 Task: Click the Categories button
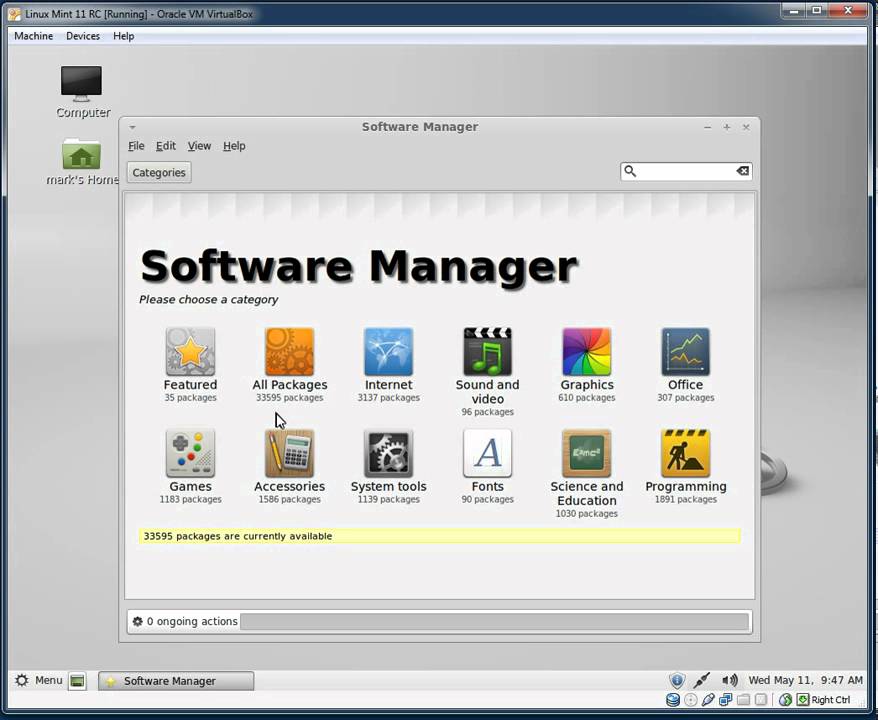pyautogui.click(x=159, y=172)
